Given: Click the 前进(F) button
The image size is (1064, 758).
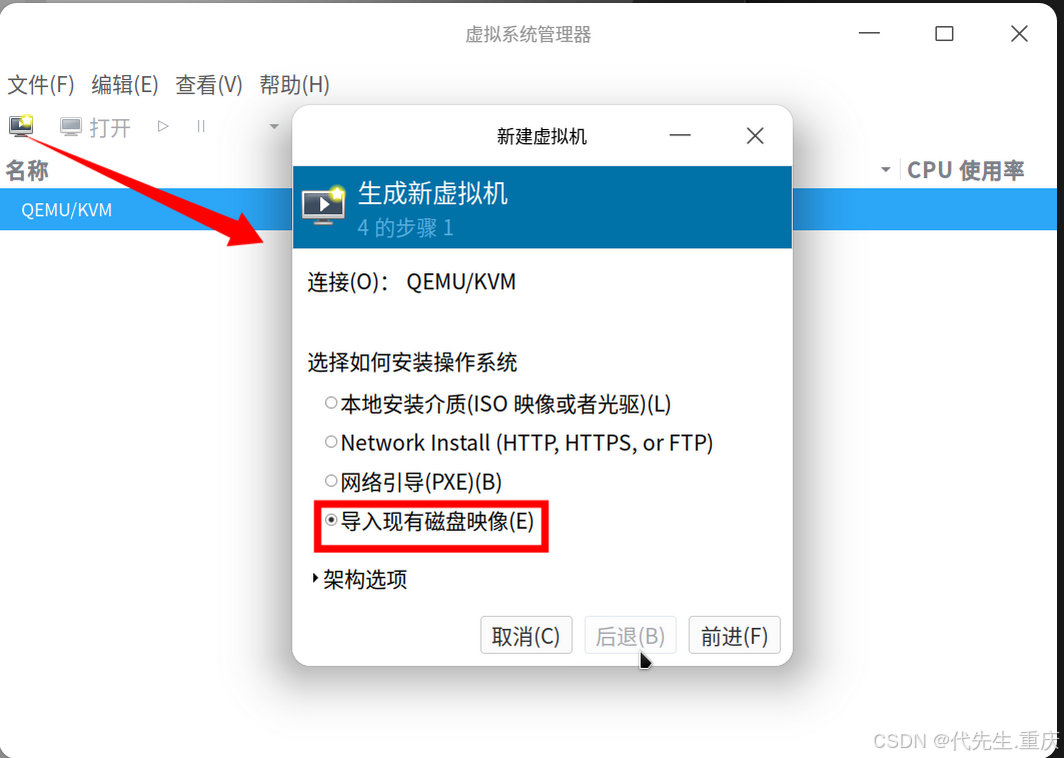Looking at the screenshot, I should [x=734, y=635].
